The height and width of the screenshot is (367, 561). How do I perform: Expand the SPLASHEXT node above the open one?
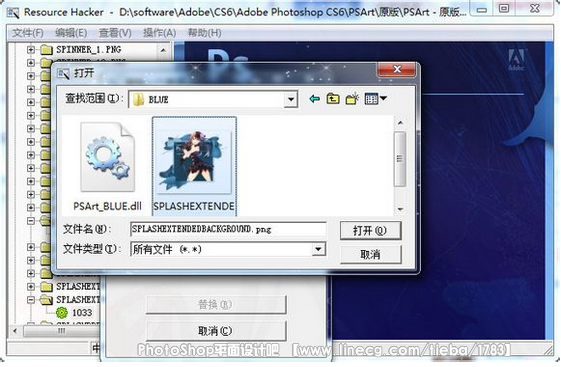pyautogui.click(x=31, y=286)
